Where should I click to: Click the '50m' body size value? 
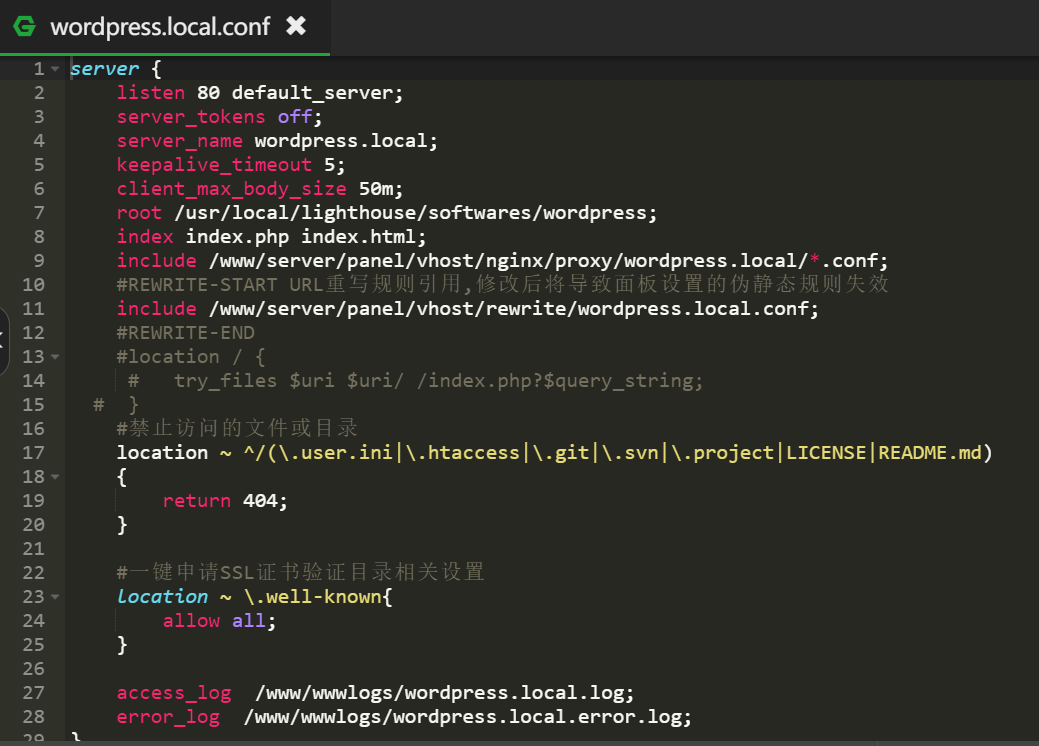tap(376, 189)
